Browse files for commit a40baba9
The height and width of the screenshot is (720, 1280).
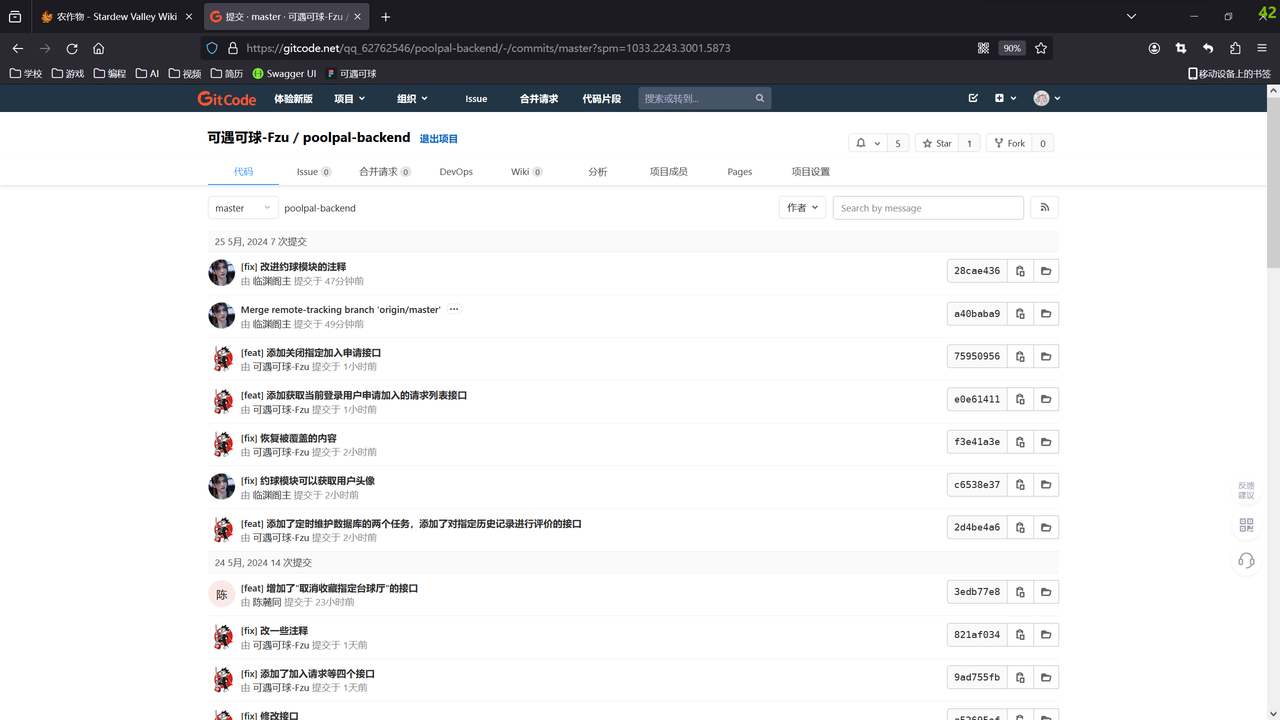pos(1046,314)
